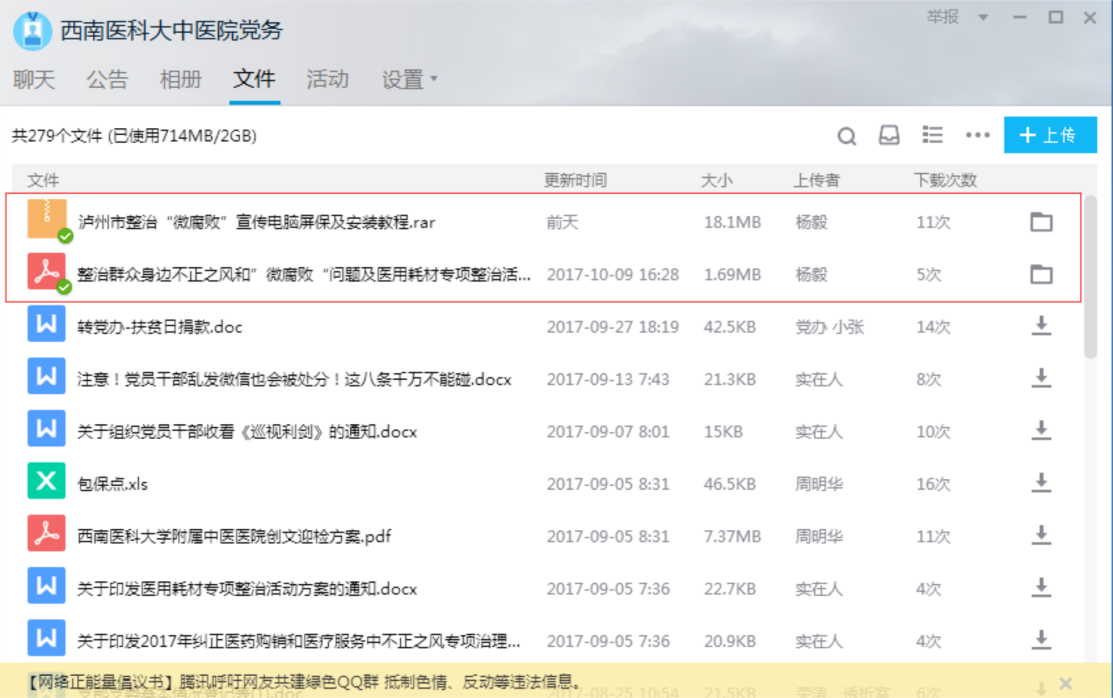
Task: Open folder for the .rar screensaver file
Action: point(1041,222)
